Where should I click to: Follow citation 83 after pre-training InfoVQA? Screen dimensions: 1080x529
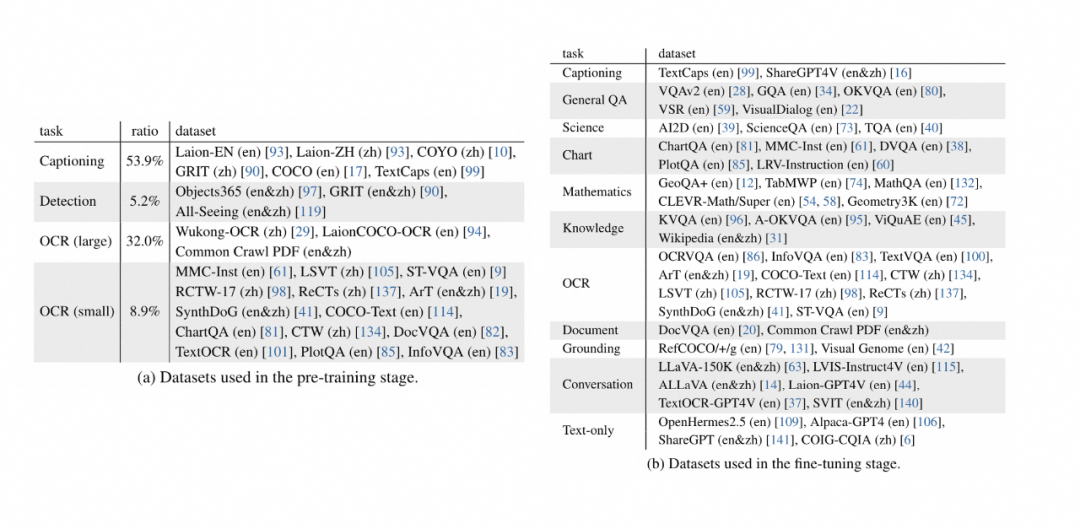click(504, 353)
